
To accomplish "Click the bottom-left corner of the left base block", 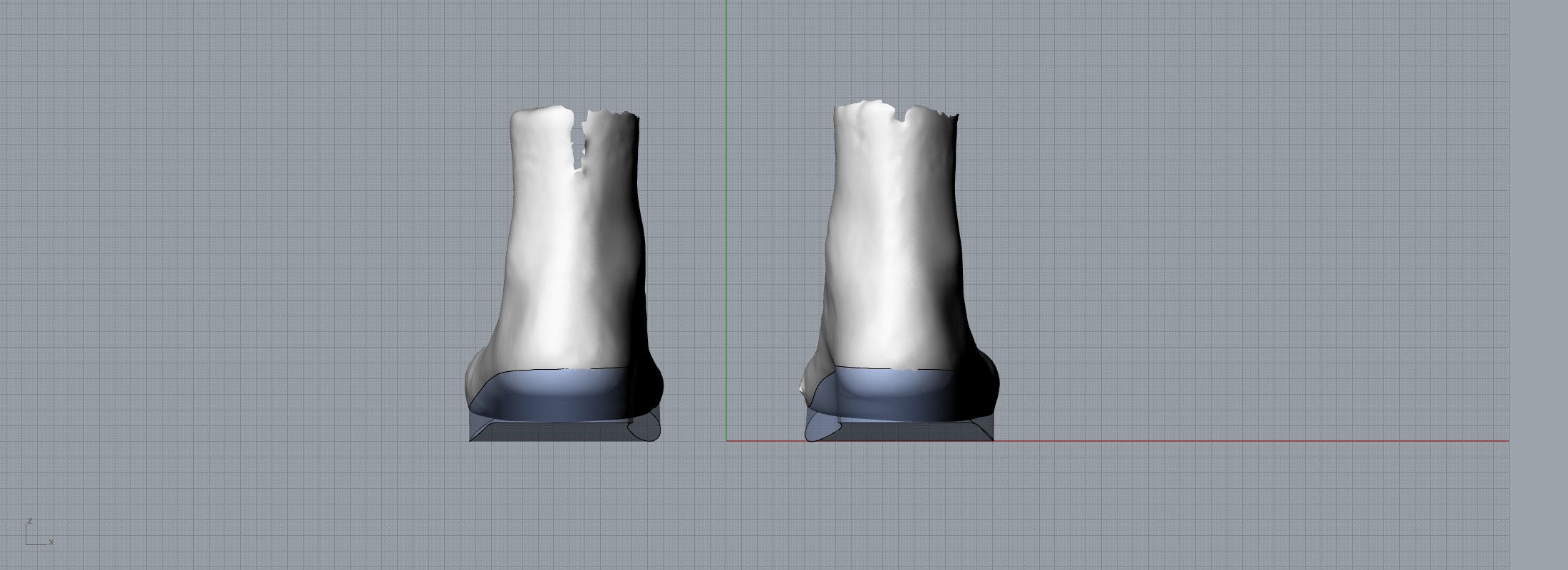I will coord(470,440).
